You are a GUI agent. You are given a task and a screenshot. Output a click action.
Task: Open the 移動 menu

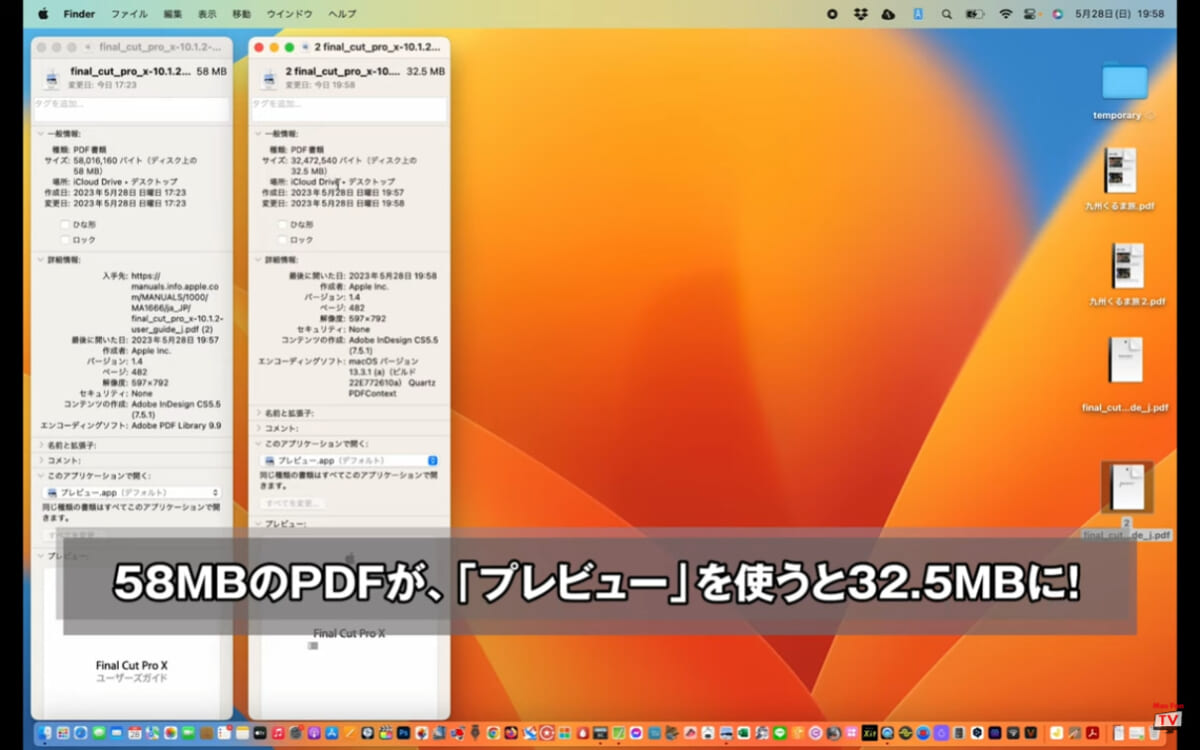click(241, 14)
